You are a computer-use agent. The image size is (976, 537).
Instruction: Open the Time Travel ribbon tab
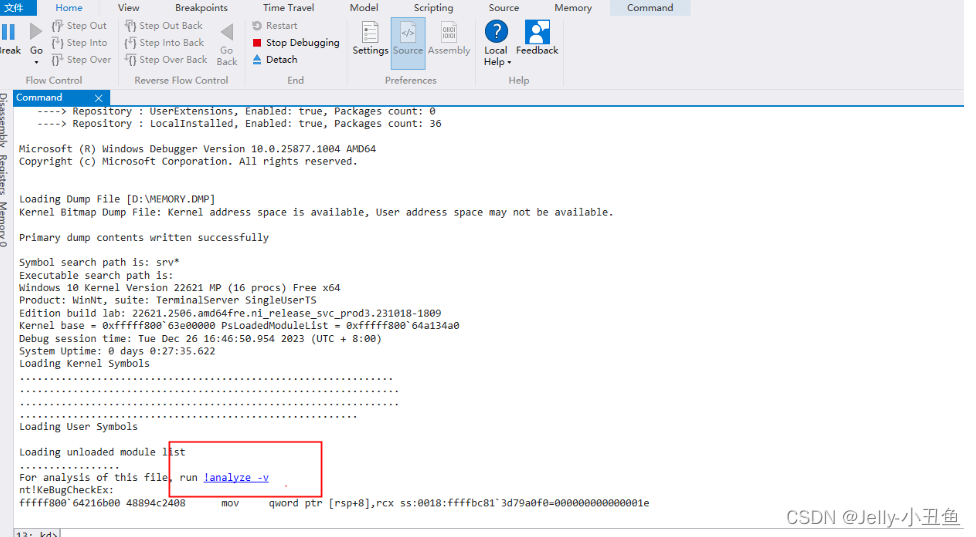(x=288, y=7)
